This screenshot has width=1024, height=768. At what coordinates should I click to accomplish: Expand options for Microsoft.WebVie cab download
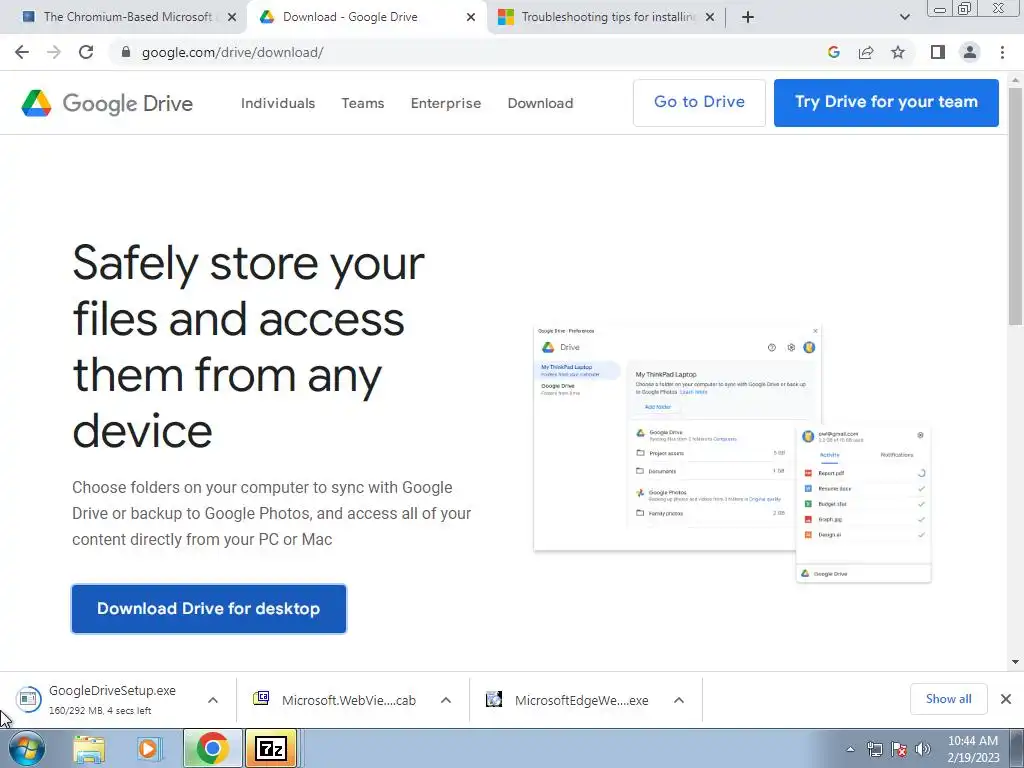[x=446, y=700]
